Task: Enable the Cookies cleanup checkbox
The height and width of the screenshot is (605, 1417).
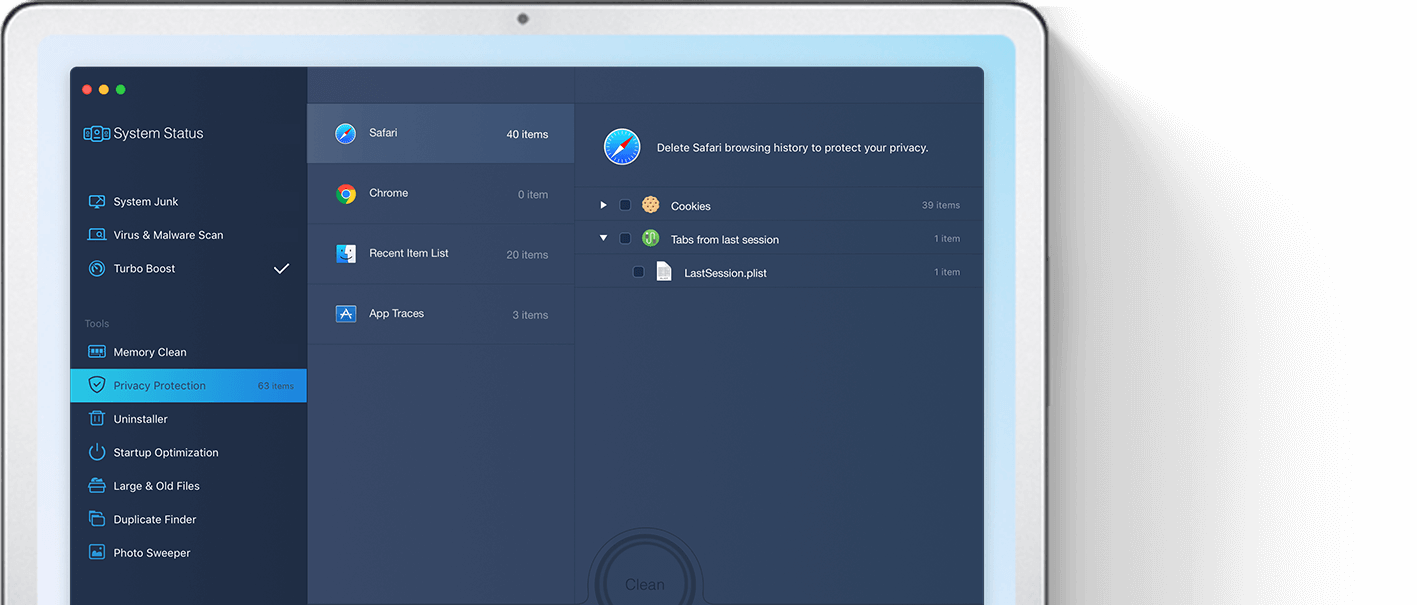Action: tap(626, 205)
